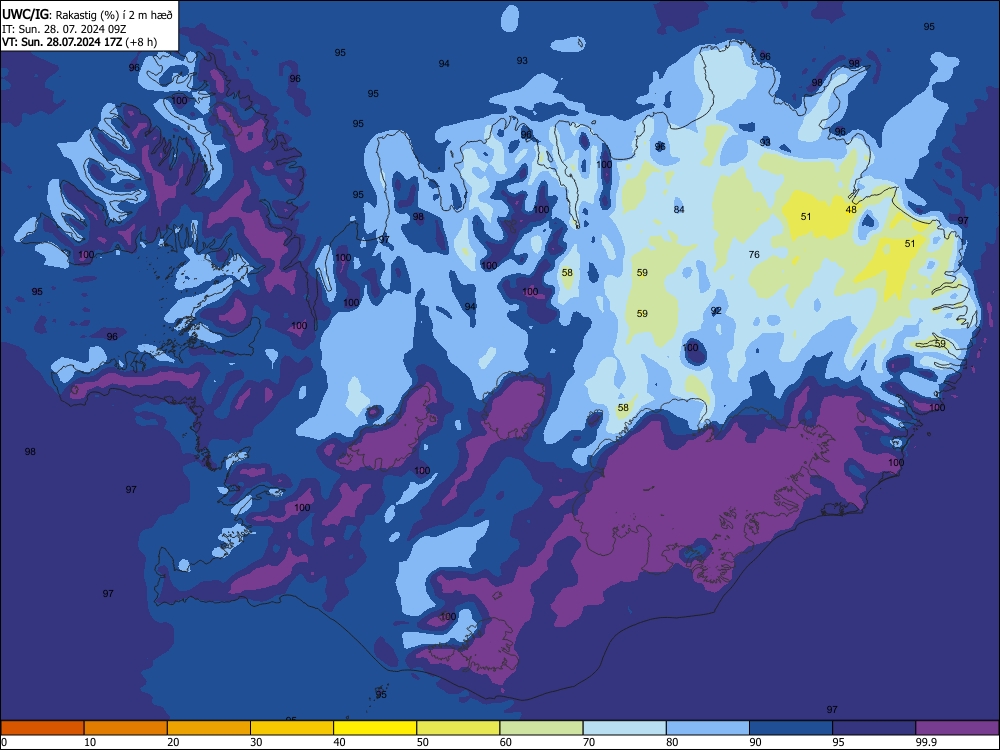Click the 0–10 dark orange legend swatch
The image size is (1000, 750).
tap(43, 728)
